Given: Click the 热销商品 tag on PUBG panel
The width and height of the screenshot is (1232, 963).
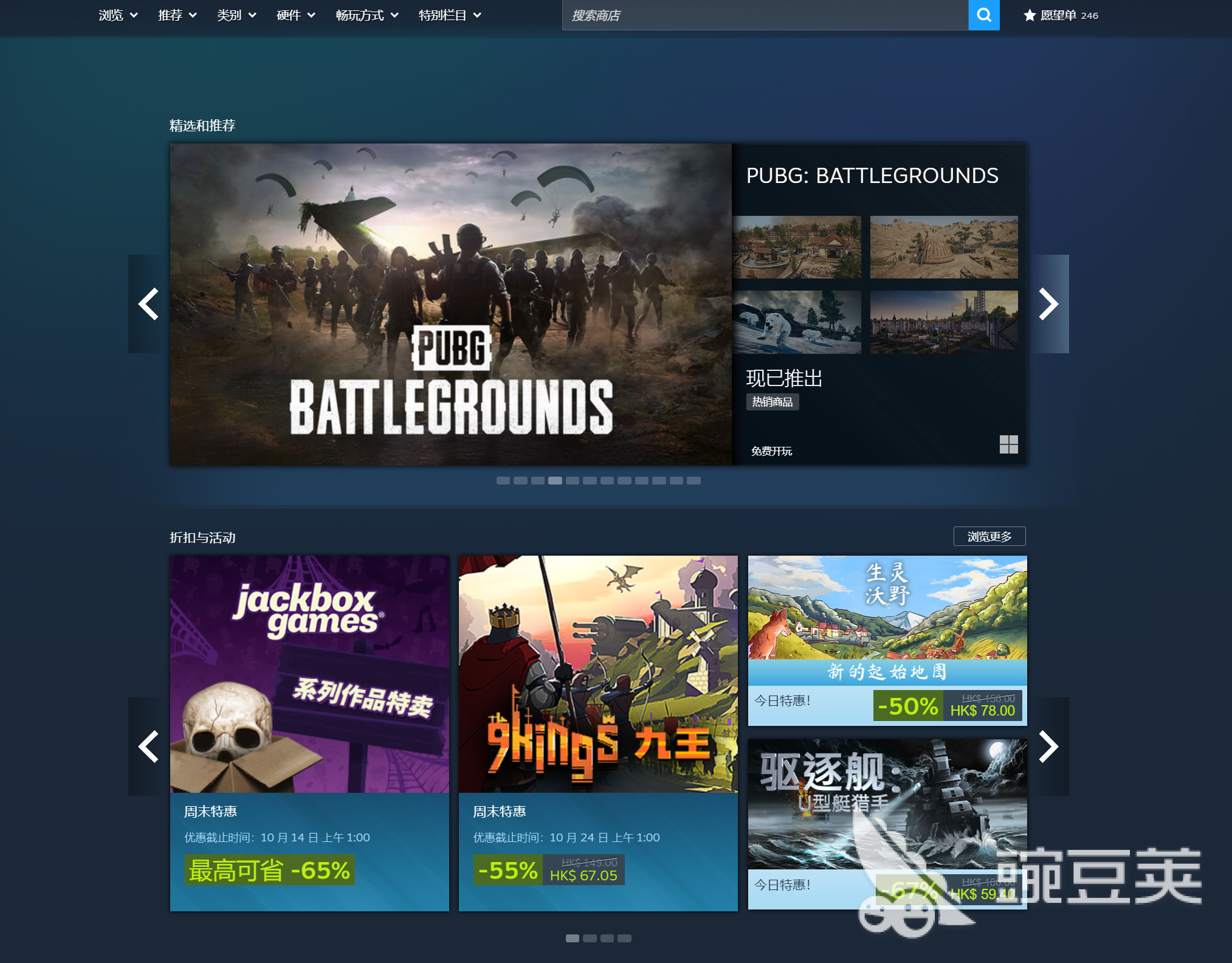Looking at the screenshot, I should (x=773, y=402).
